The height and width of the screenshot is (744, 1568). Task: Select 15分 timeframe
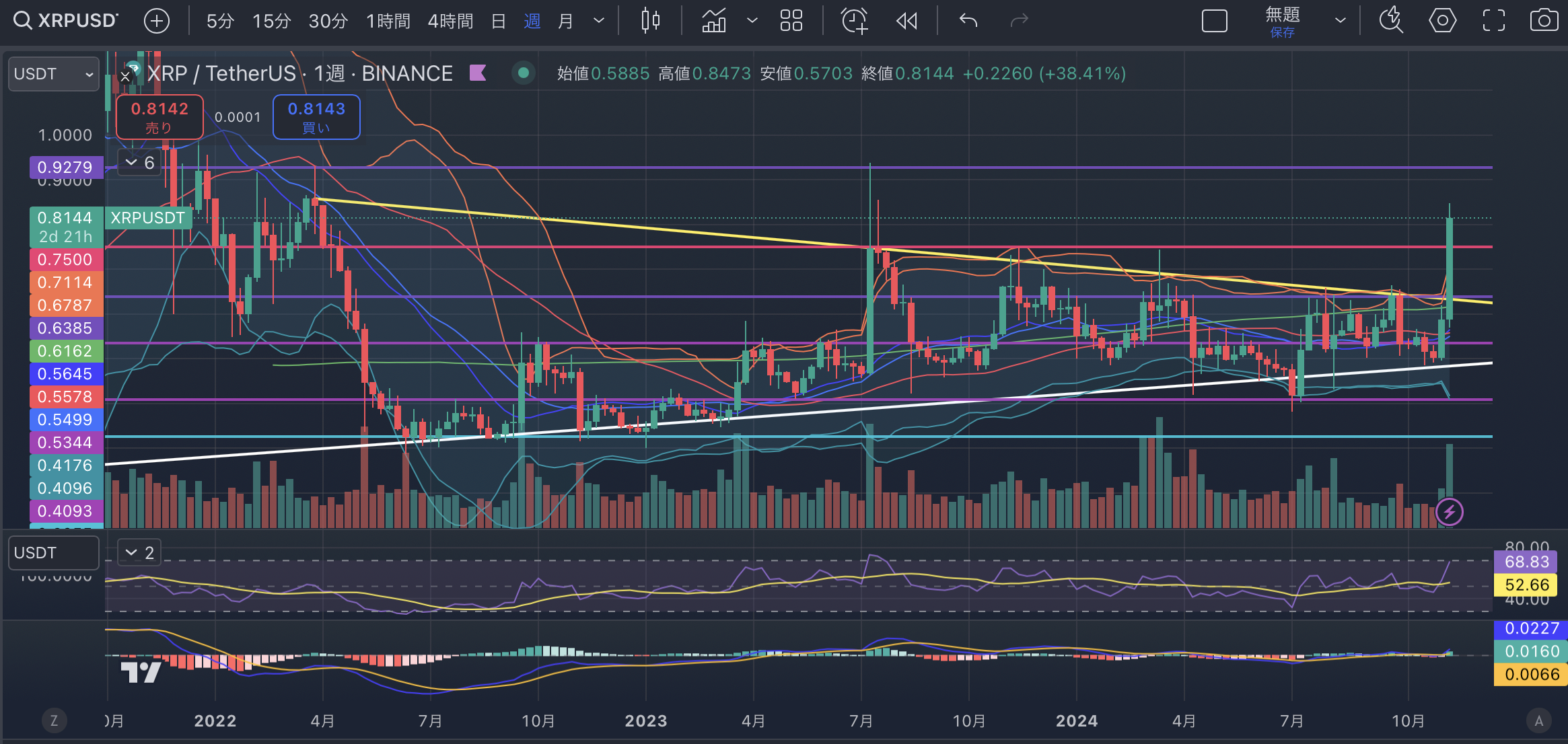click(x=272, y=21)
